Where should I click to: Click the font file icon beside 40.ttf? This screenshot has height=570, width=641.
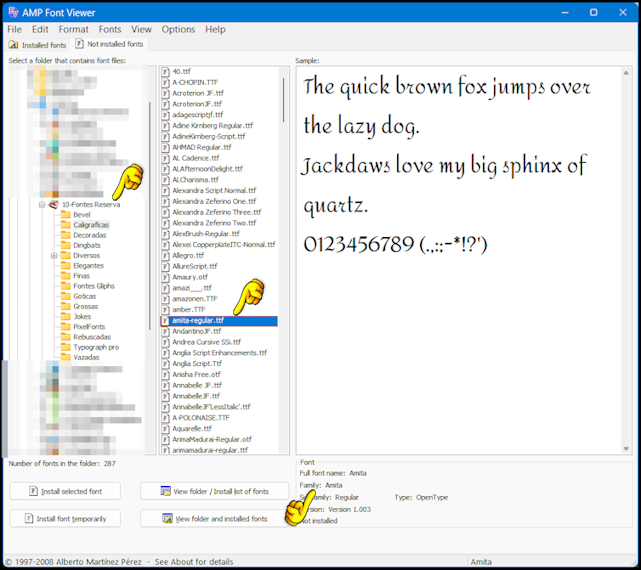(x=165, y=72)
